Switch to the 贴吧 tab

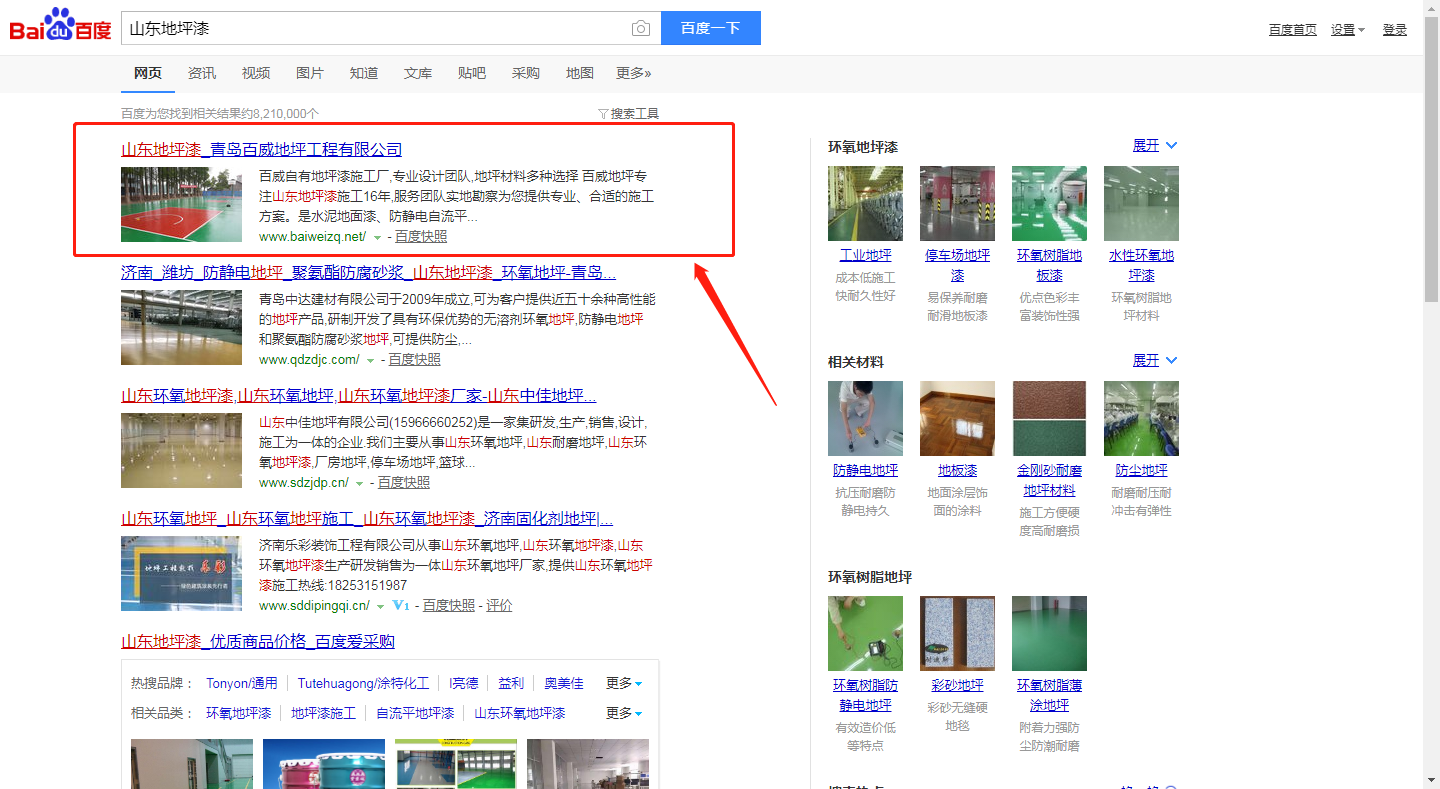click(x=472, y=73)
